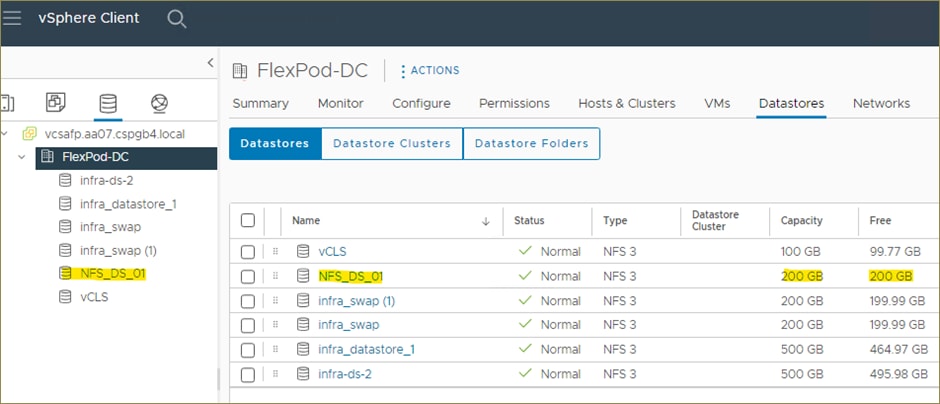This screenshot has height=404, width=940.
Task: Select NFS_DS_01 in the inventory tree
Action: pyautogui.click(x=113, y=274)
